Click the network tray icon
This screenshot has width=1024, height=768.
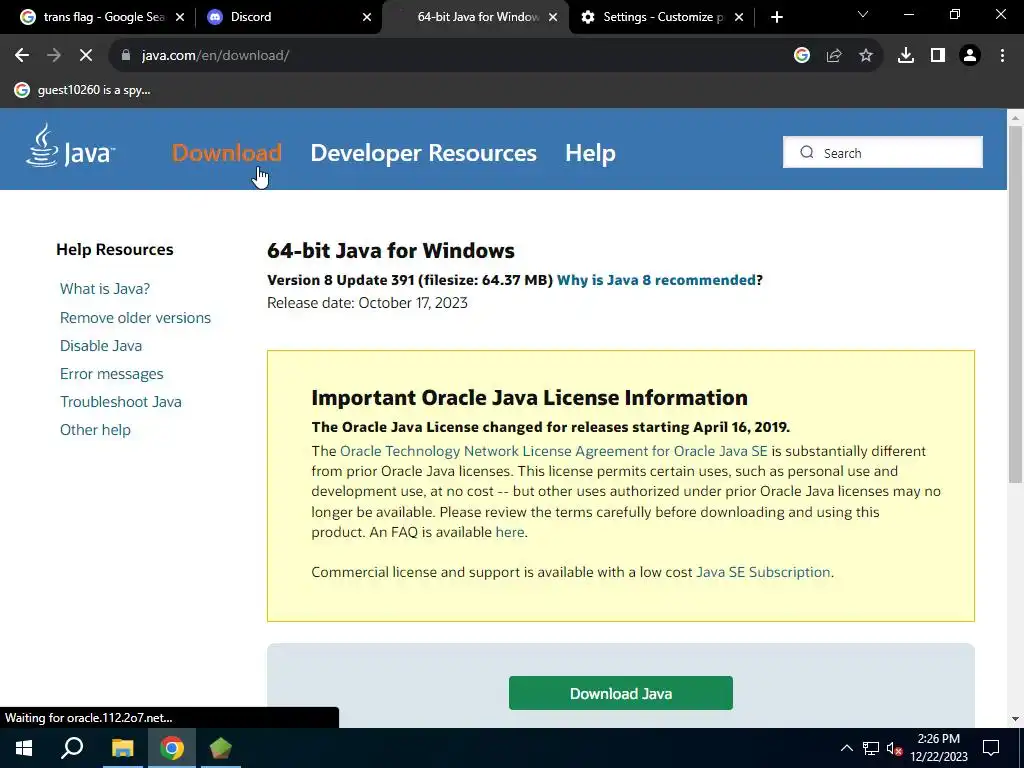tap(871, 748)
